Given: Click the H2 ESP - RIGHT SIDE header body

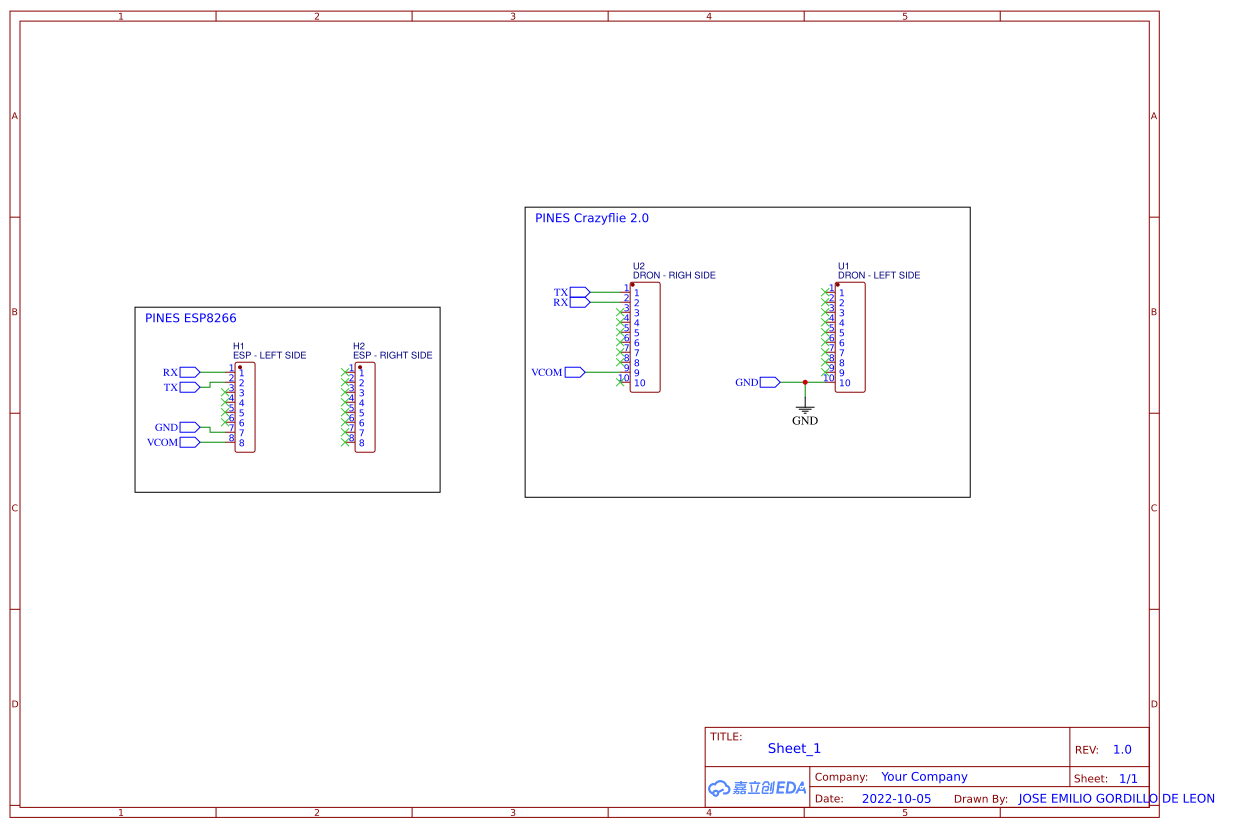Looking at the screenshot, I should [365, 407].
